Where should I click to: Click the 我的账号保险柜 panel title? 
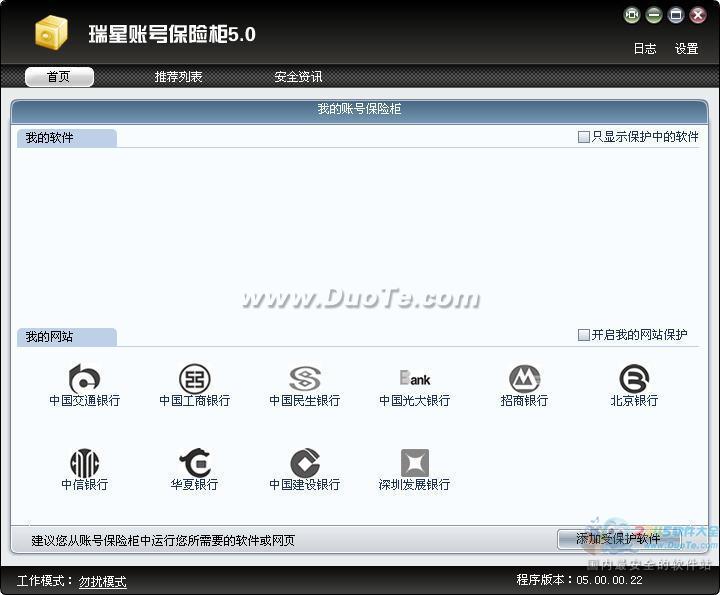[x=359, y=109]
